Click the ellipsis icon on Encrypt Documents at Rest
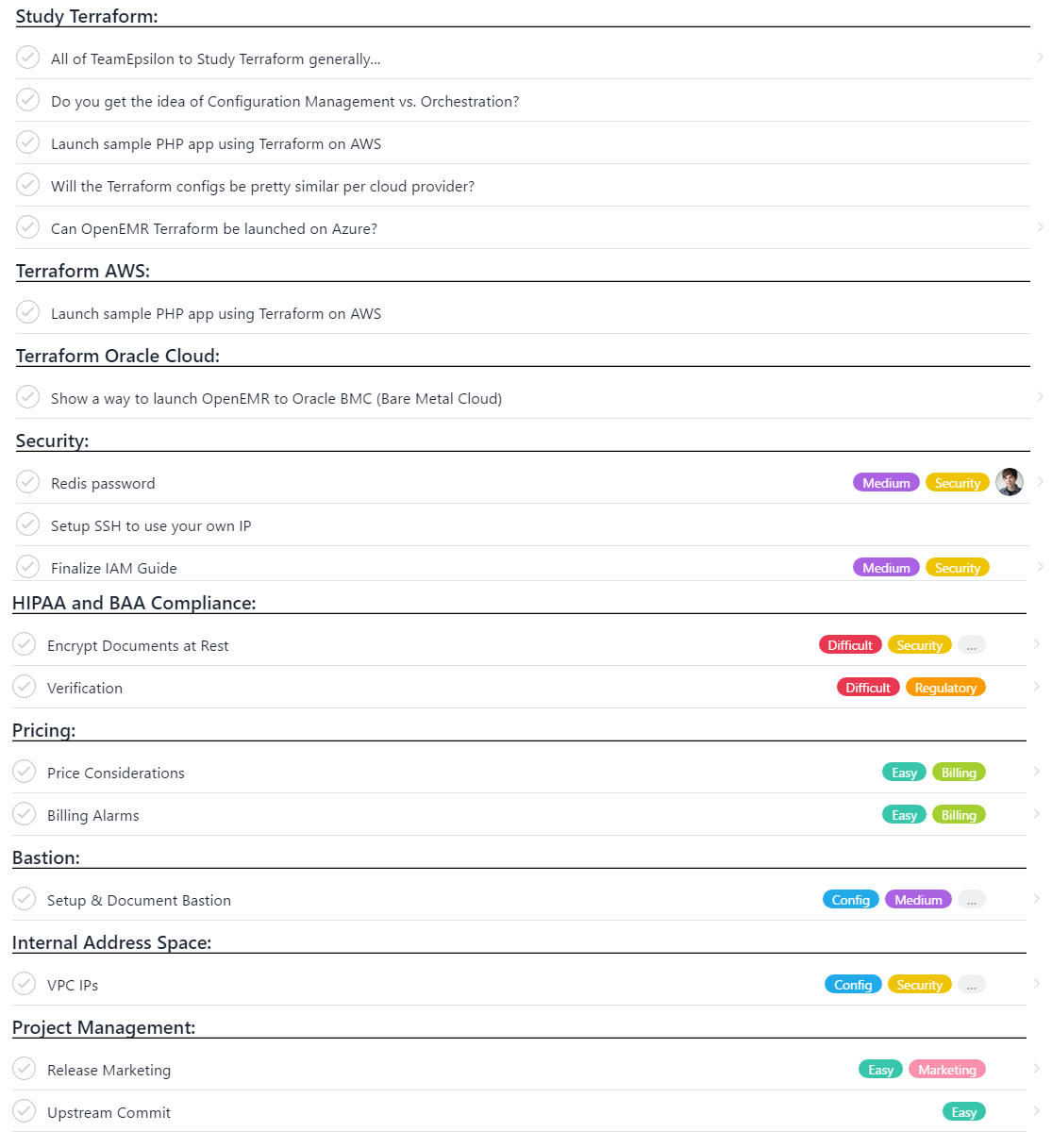This screenshot has height=1148, width=1052. click(972, 644)
